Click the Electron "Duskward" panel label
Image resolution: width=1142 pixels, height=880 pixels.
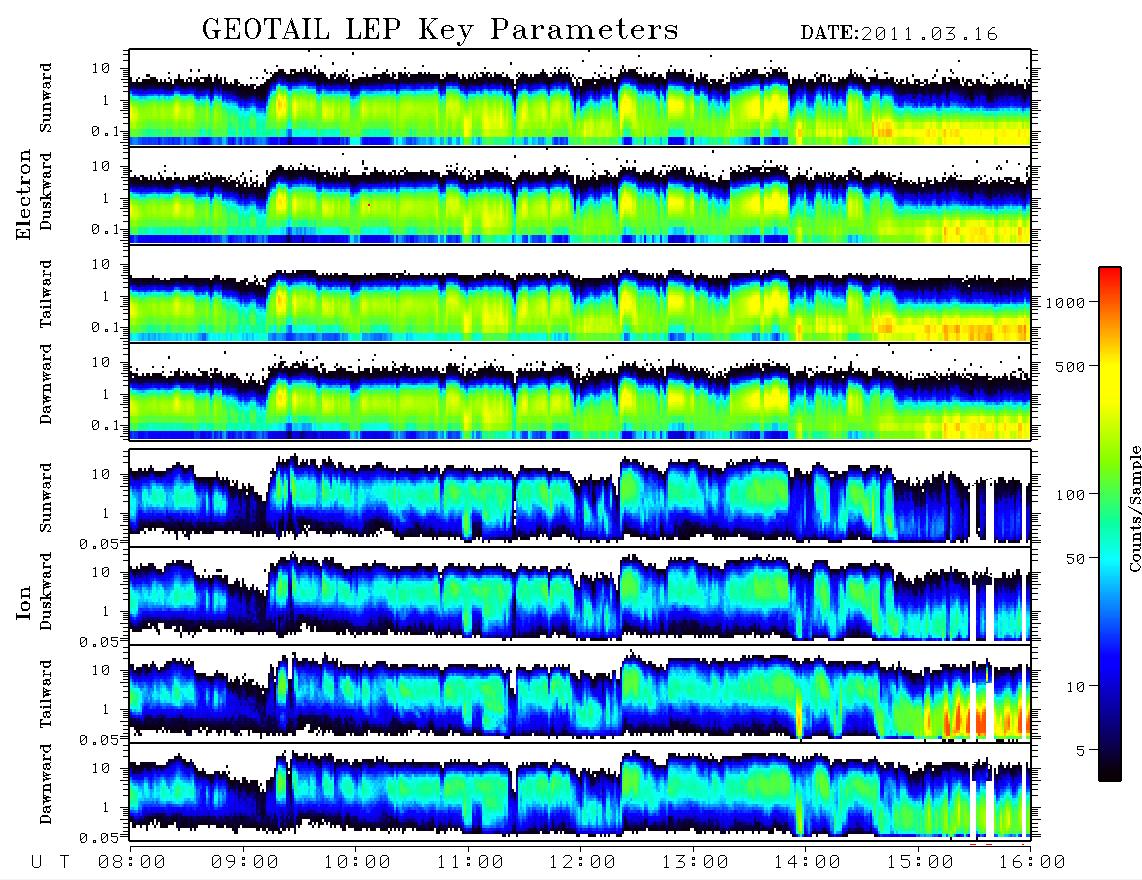46,191
